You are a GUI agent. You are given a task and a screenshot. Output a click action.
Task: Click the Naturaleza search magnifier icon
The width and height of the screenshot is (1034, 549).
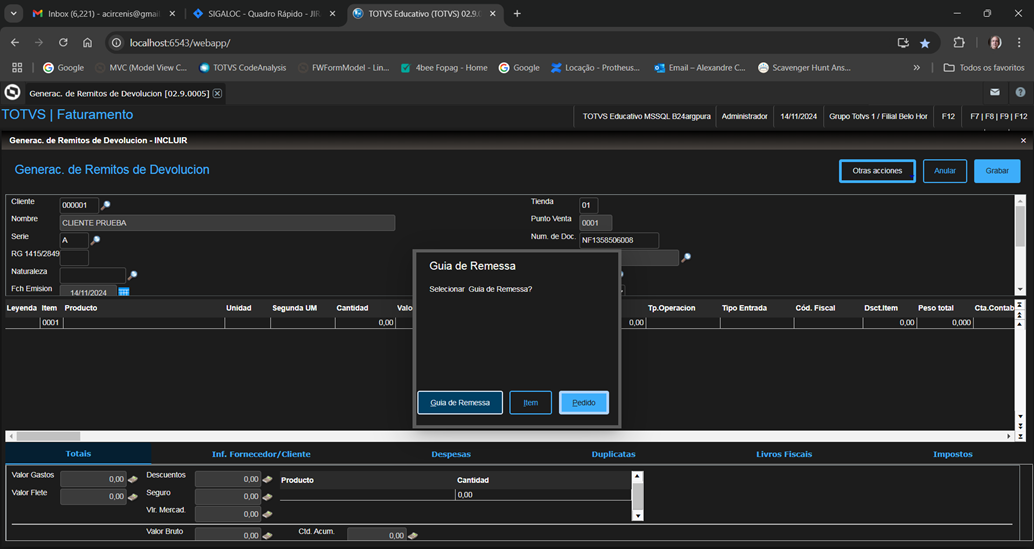tap(132, 275)
